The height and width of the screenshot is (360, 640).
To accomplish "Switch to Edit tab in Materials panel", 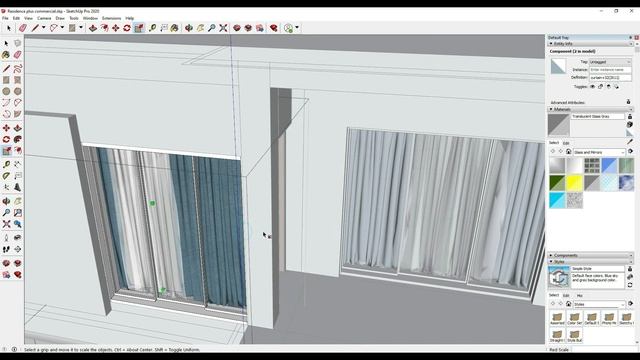I will 566,143.
